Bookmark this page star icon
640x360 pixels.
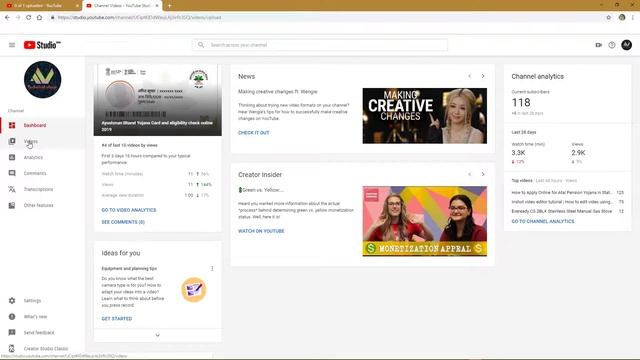609,18
